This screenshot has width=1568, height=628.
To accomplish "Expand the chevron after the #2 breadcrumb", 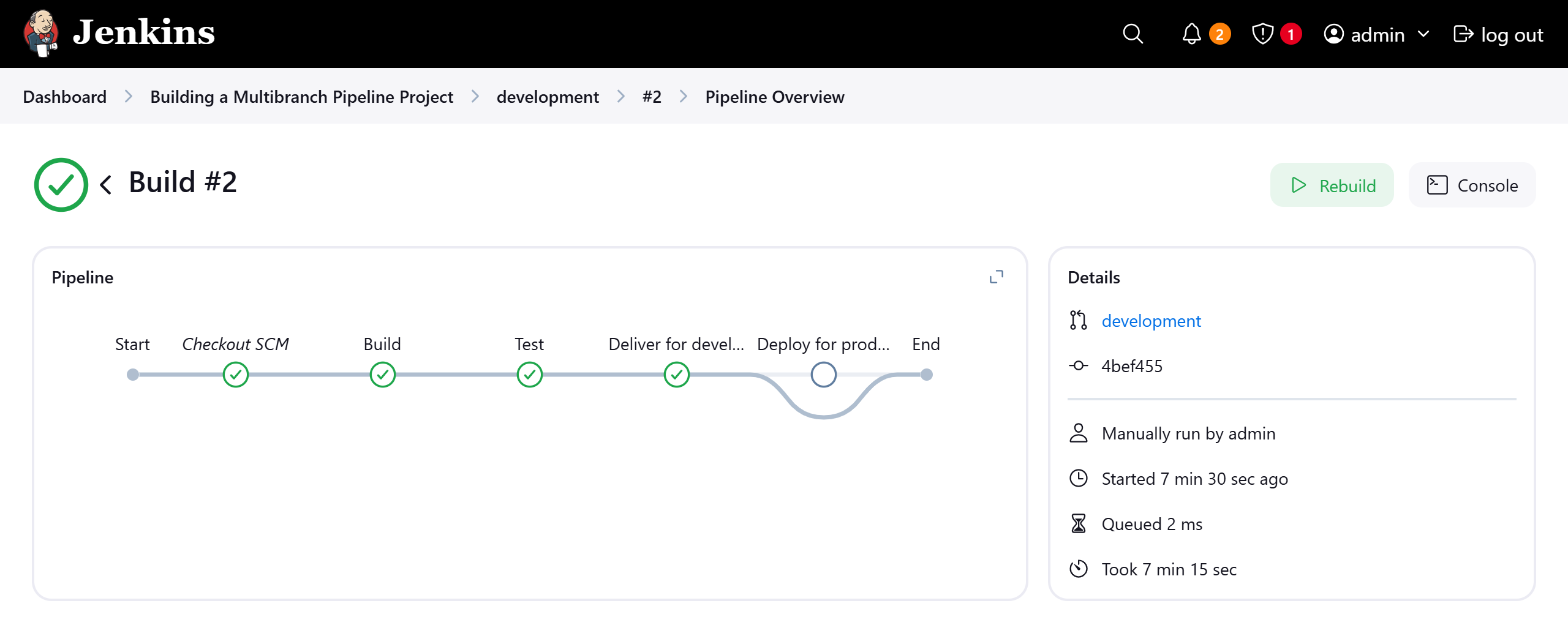I will tap(684, 97).
